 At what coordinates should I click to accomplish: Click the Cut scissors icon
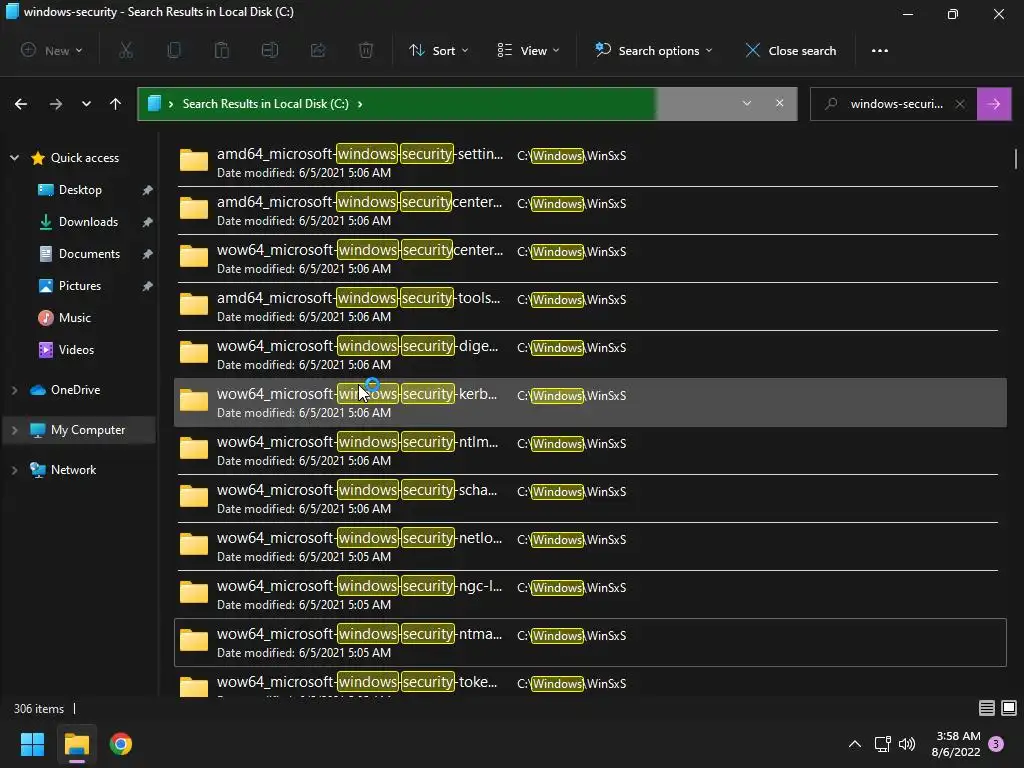(126, 50)
